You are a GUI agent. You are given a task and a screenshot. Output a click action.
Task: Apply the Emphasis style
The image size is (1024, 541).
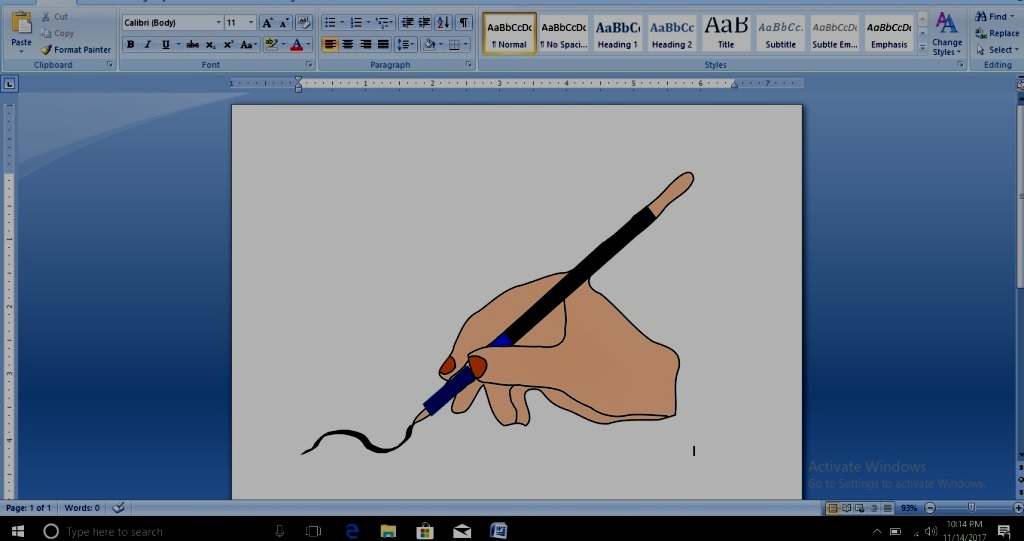889,33
